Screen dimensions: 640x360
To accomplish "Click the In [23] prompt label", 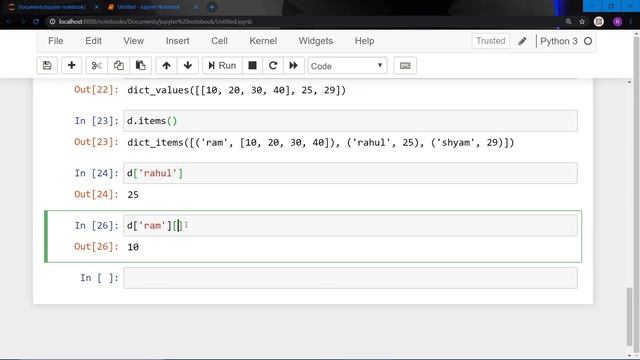I will point(96,121).
